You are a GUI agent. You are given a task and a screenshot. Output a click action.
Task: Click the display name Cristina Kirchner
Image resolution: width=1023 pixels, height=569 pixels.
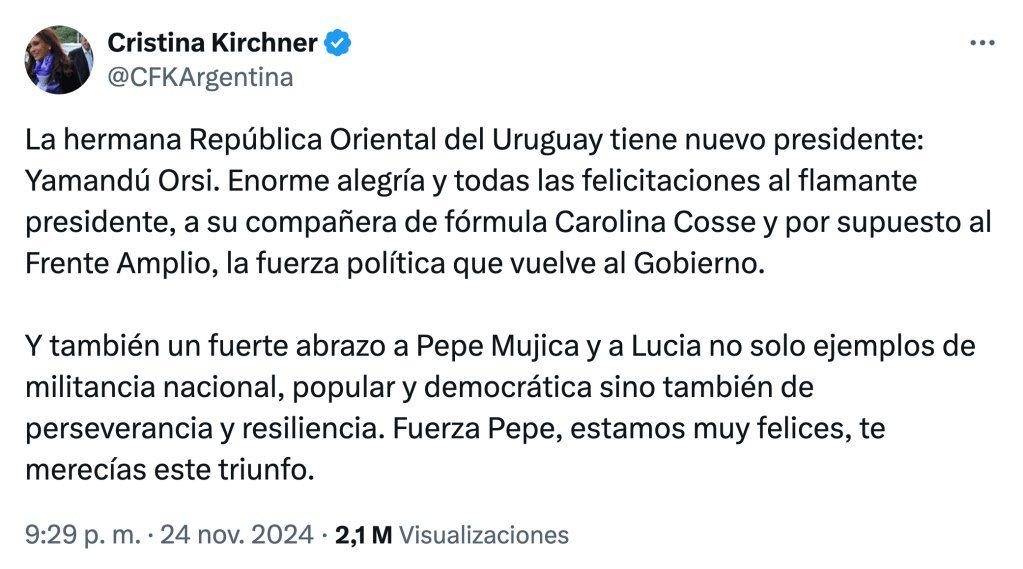tap(212, 43)
